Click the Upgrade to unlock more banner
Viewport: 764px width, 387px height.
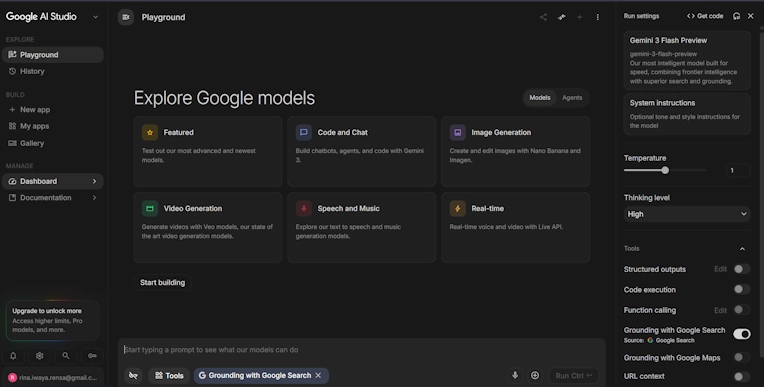(53, 320)
